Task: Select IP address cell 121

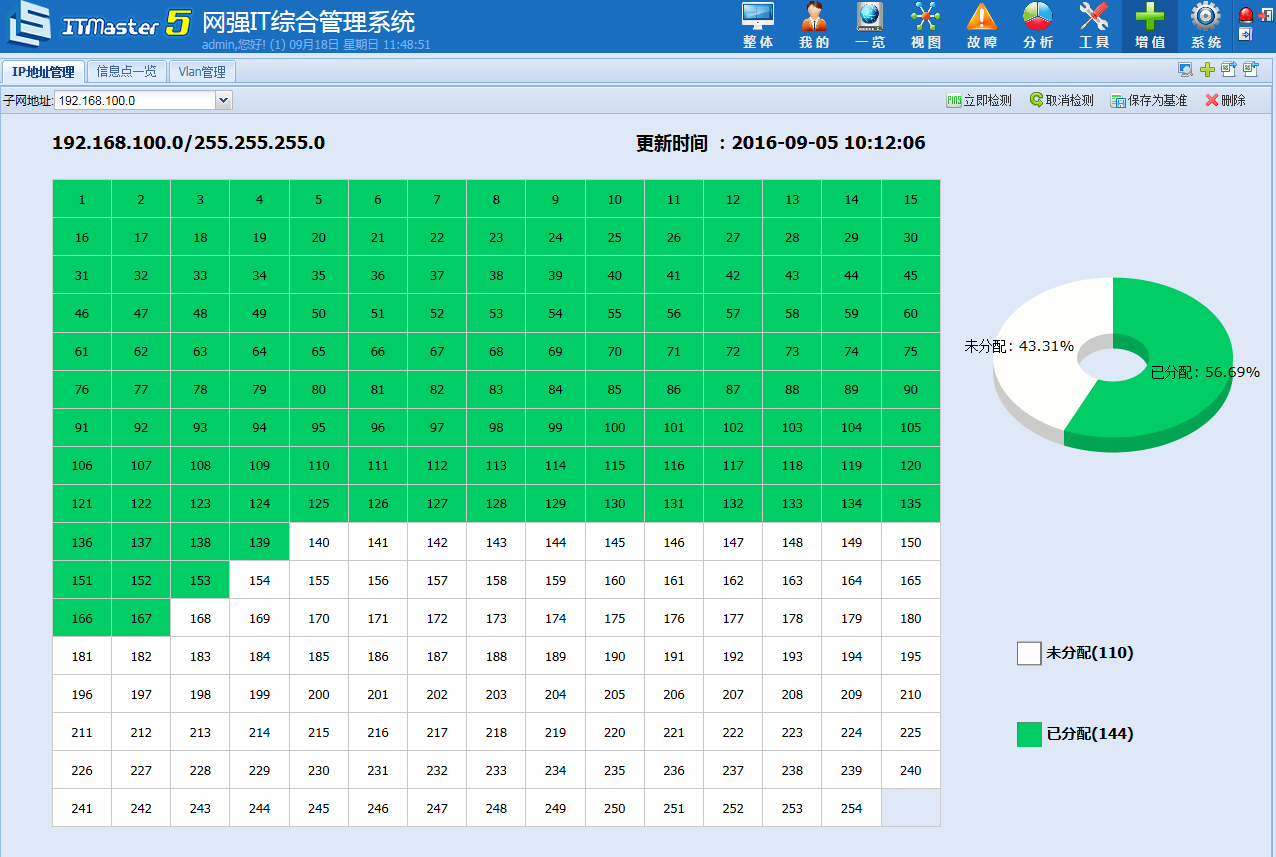Action: pos(82,503)
